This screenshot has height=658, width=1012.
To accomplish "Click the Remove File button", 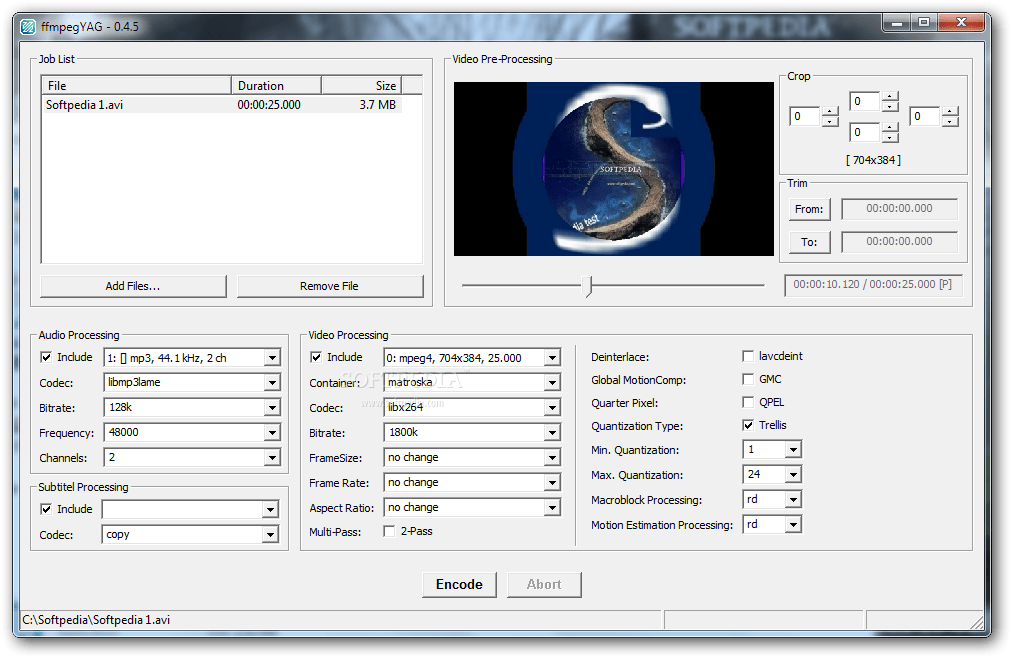I will coord(330,286).
